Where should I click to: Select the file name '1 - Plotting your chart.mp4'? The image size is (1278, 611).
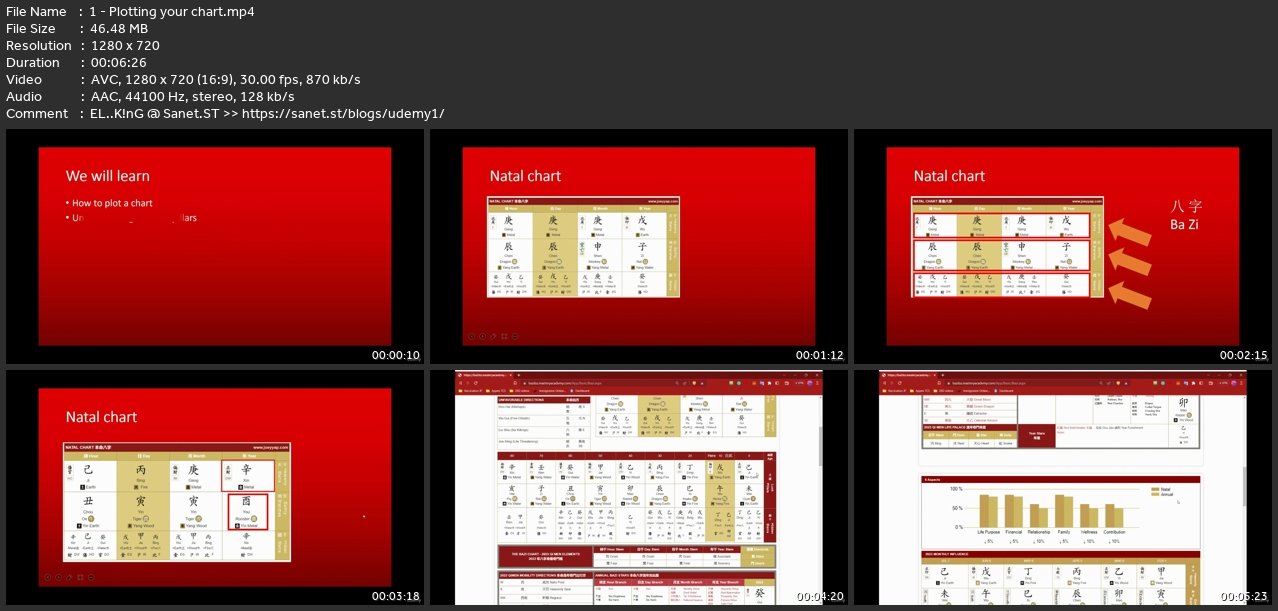(173, 12)
